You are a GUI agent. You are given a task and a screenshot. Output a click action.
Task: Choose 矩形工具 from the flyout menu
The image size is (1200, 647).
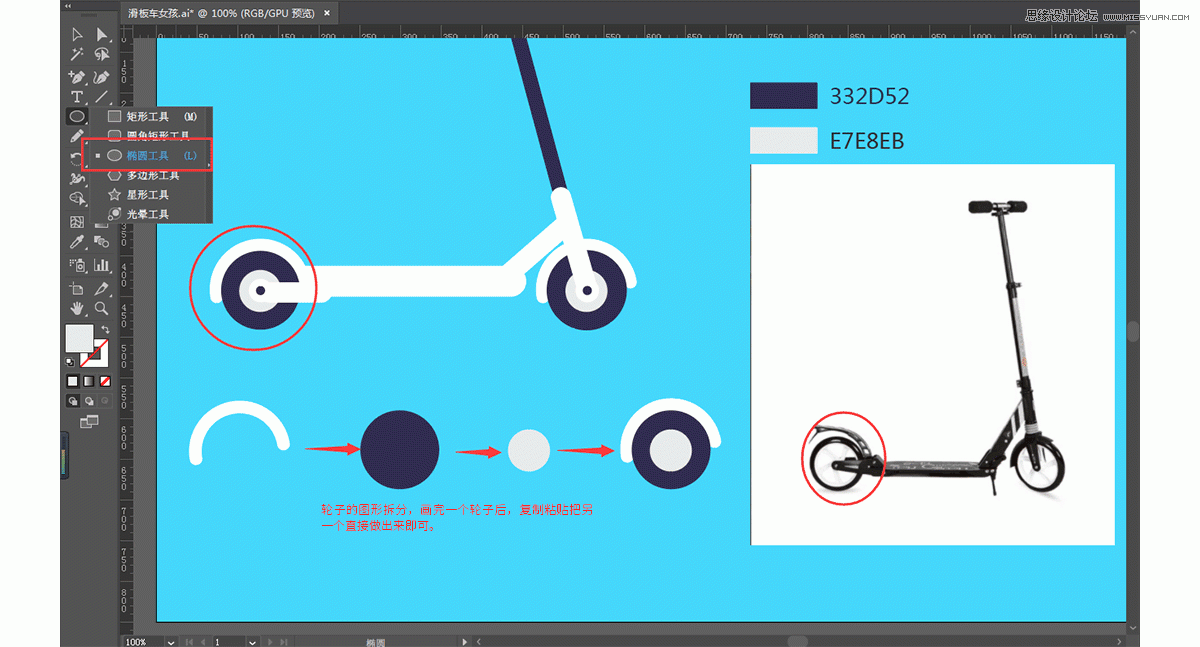pyautogui.click(x=147, y=117)
